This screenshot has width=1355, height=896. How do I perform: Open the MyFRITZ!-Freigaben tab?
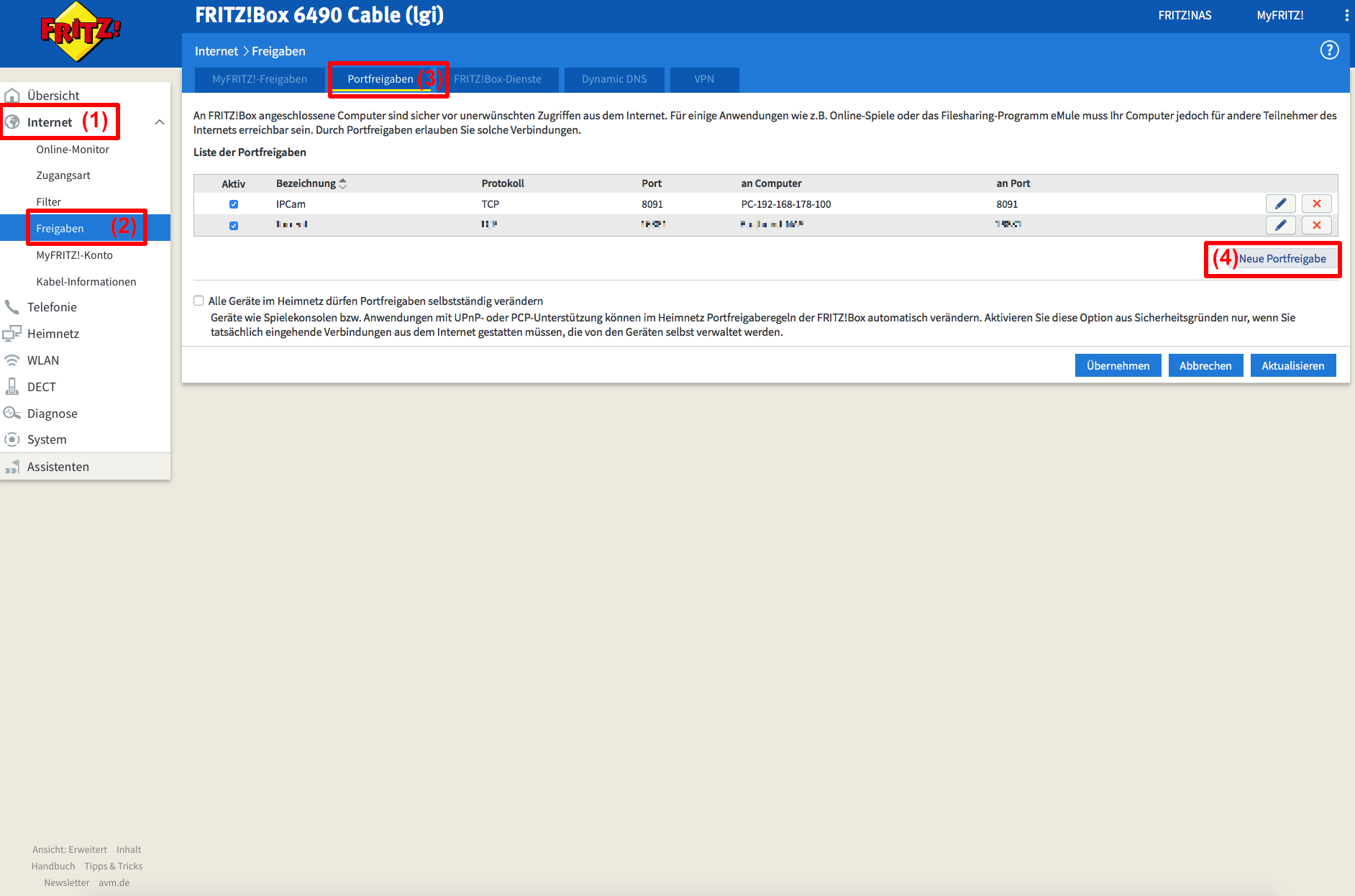(260, 79)
